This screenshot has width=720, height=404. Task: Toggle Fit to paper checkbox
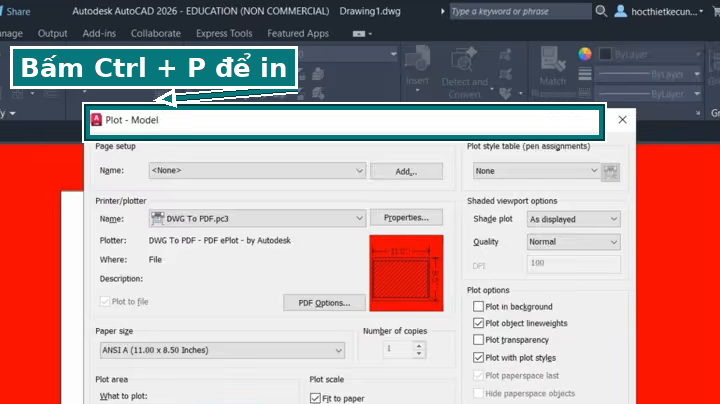315,398
